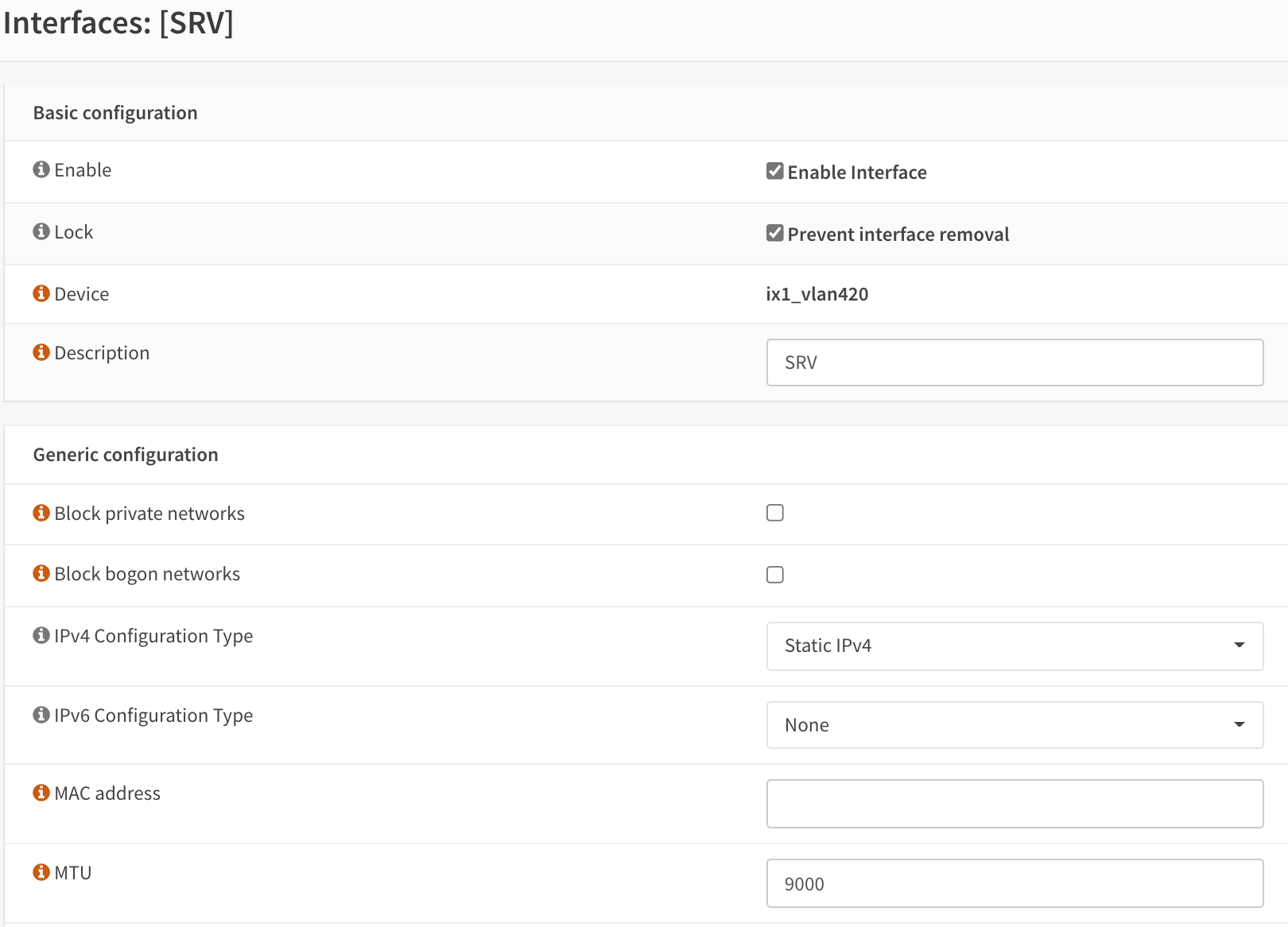
Task: Click the info icon next to Lock
Action: [41, 231]
